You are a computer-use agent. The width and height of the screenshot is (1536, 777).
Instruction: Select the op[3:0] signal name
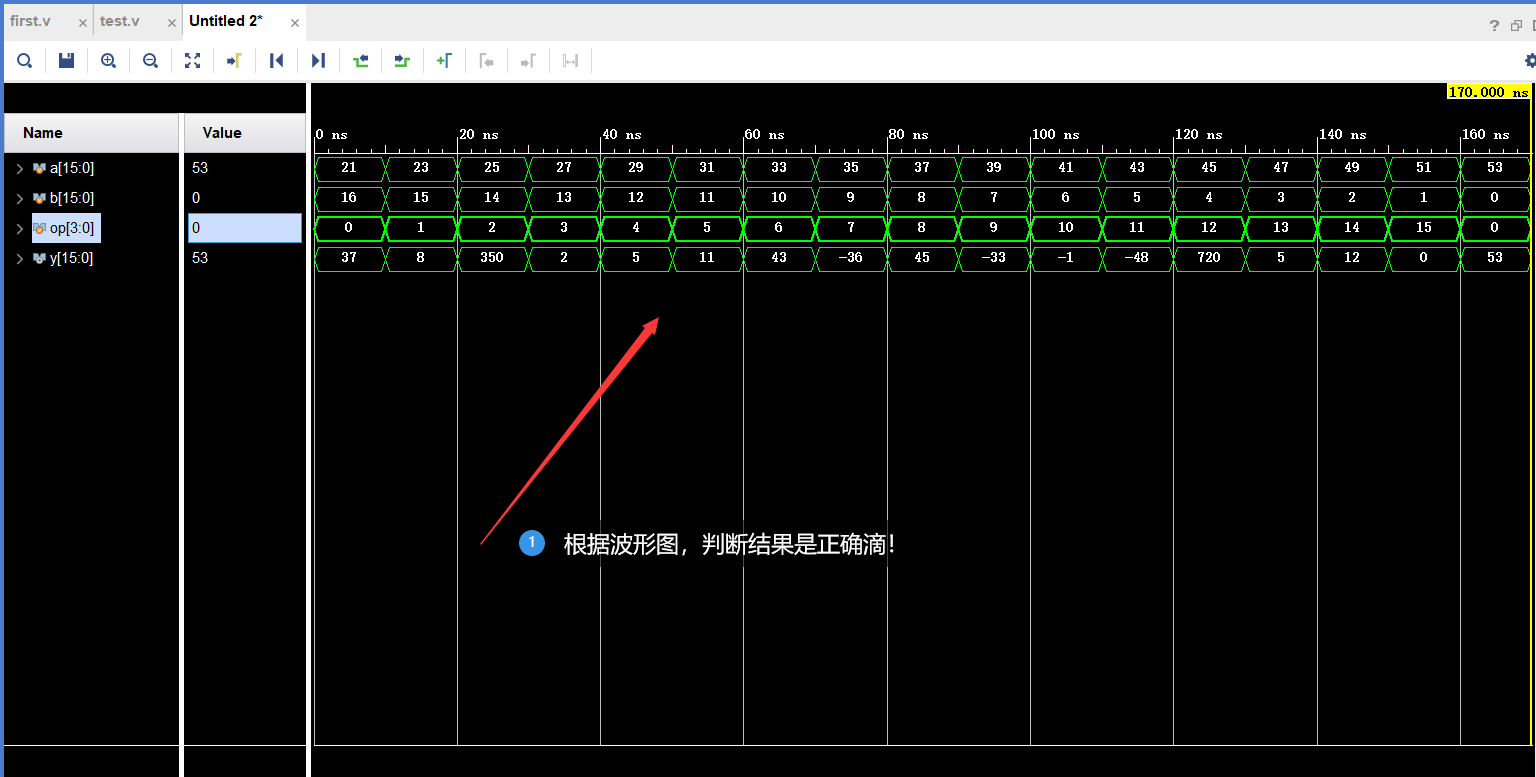tap(65, 228)
